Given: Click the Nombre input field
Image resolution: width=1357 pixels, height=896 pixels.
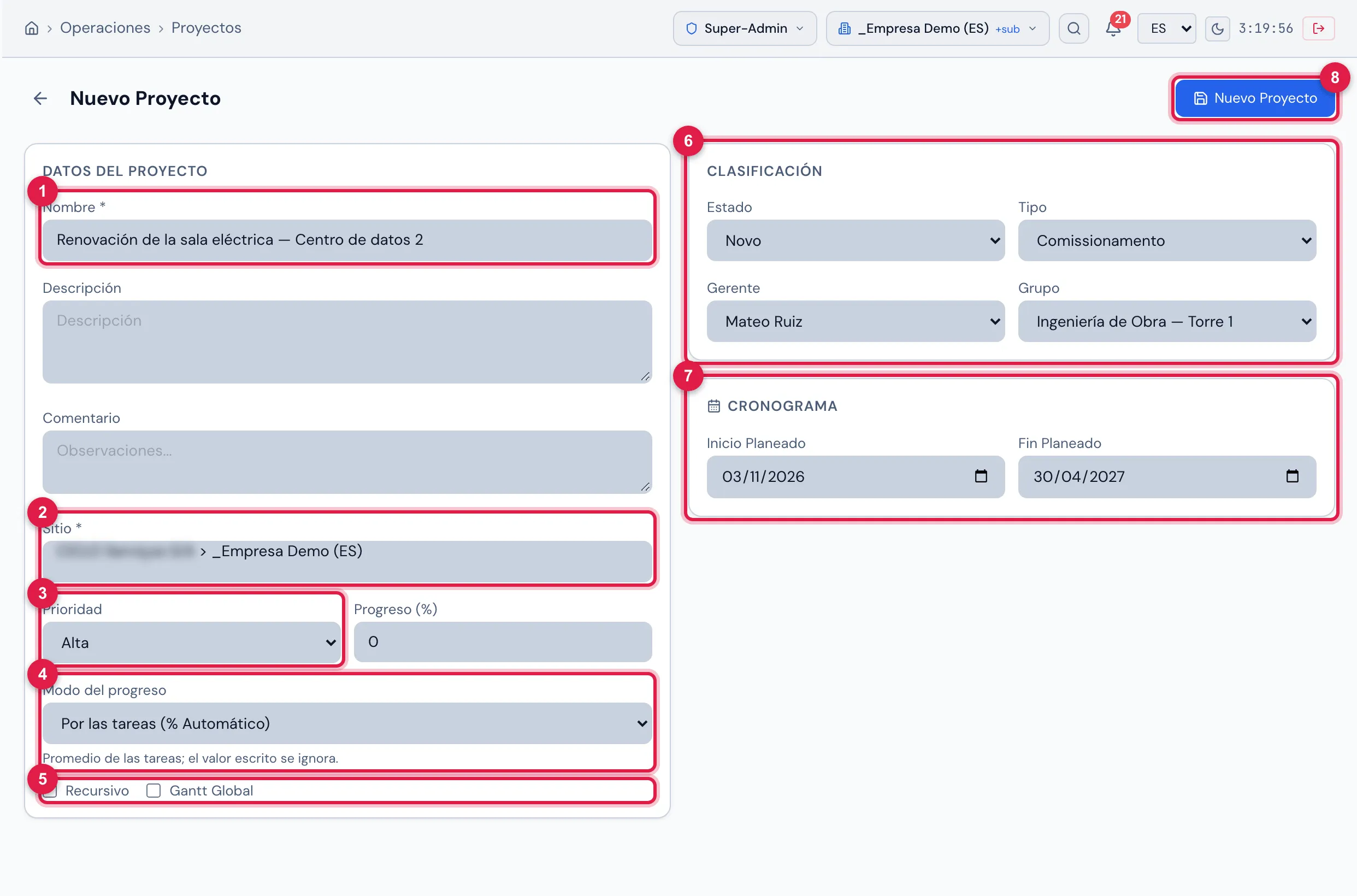Looking at the screenshot, I should click(347, 240).
